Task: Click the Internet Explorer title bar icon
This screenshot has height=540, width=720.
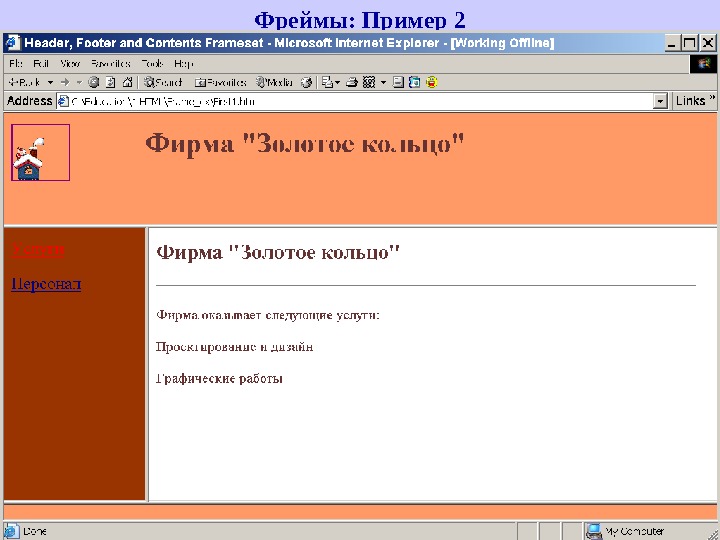Action: pyautogui.click(x=12, y=43)
